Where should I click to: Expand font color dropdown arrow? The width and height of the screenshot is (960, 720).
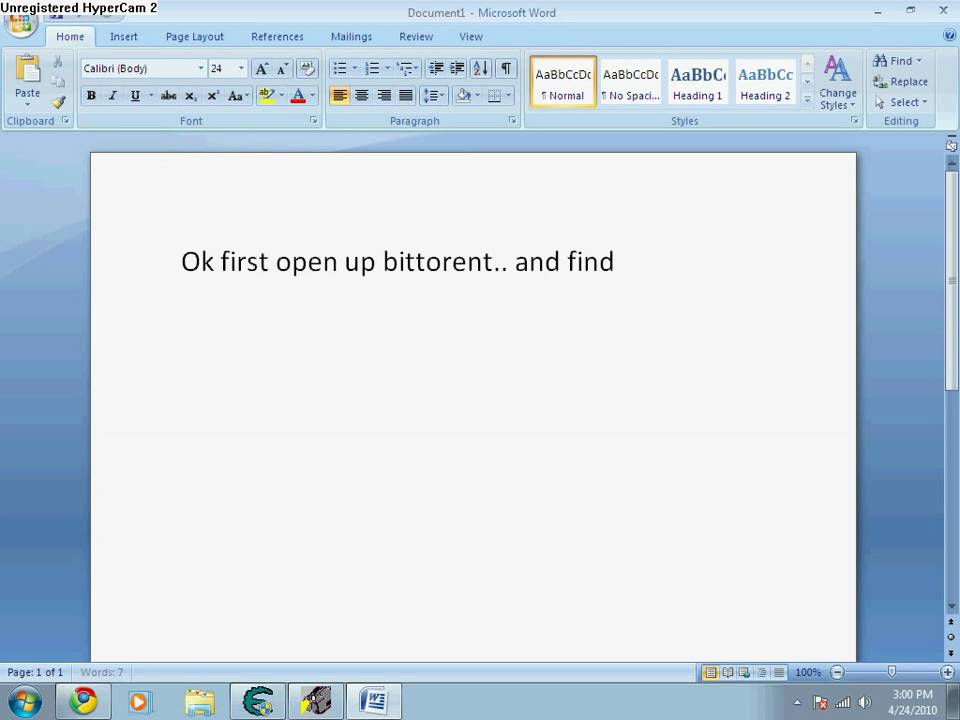[x=312, y=96]
